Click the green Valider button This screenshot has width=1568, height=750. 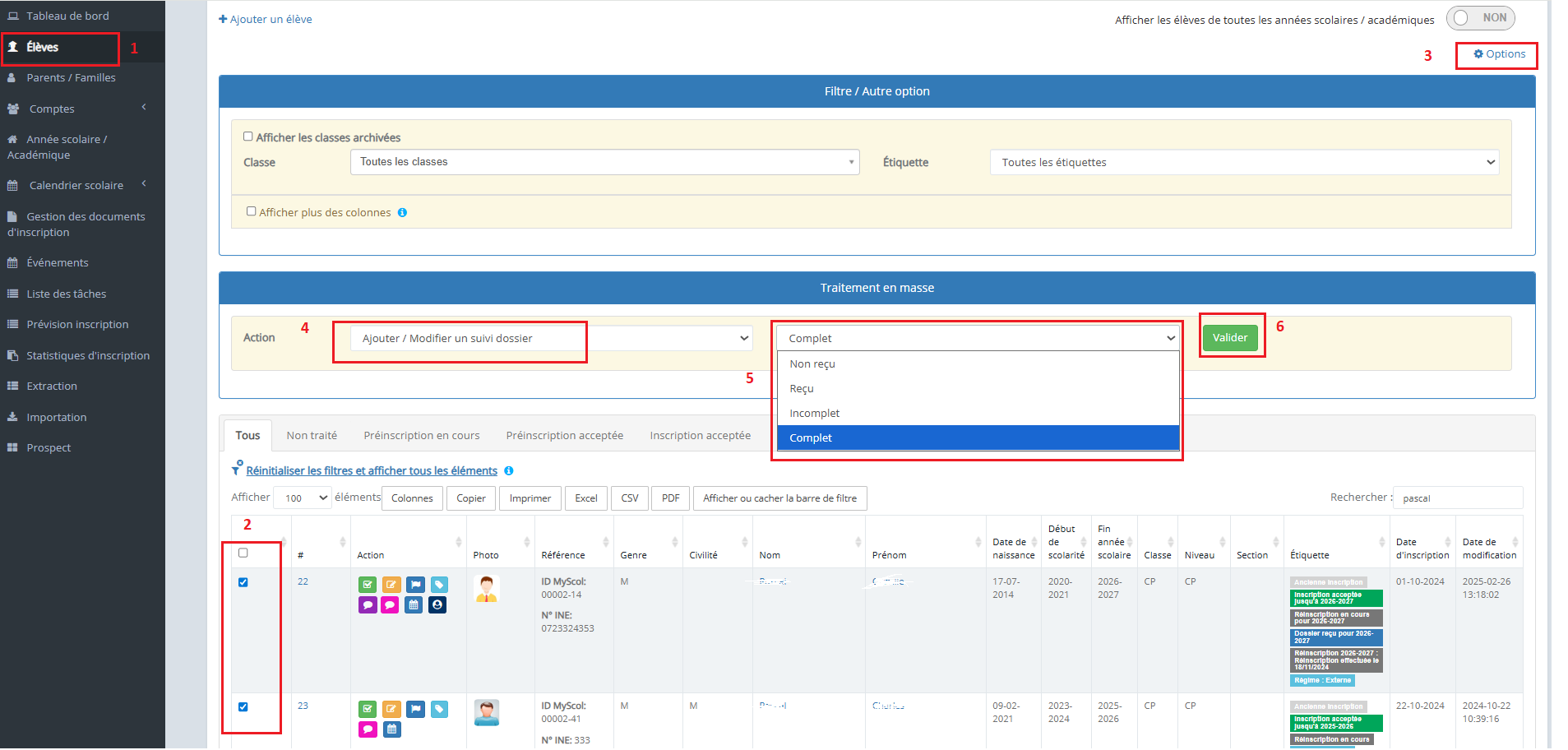[1229, 338]
